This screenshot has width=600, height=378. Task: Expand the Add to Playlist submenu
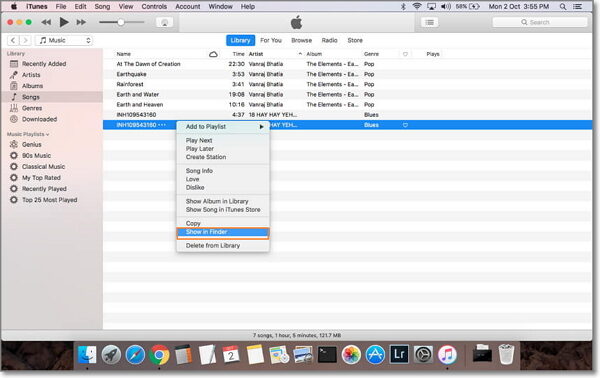click(x=223, y=127)
